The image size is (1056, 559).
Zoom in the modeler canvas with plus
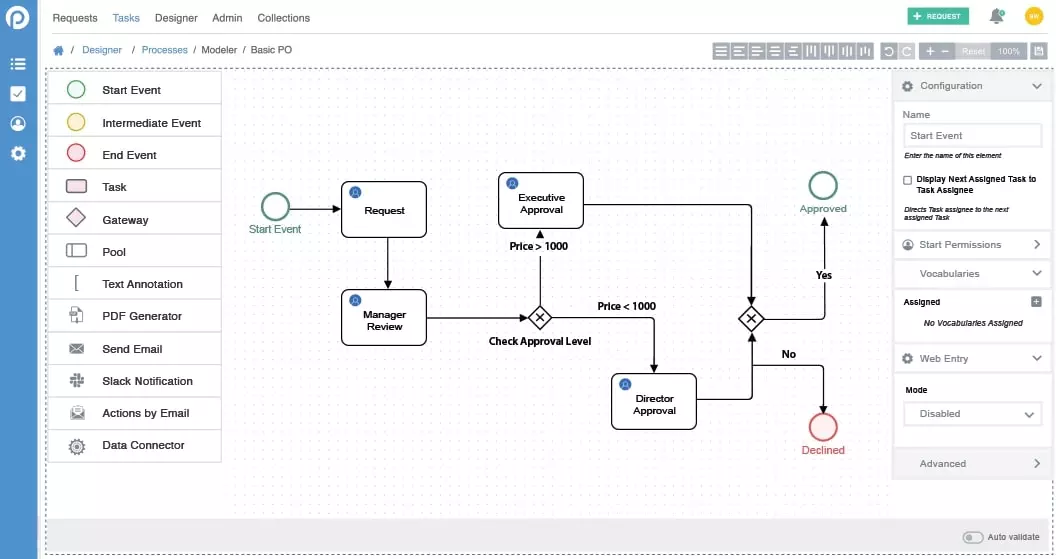click(x=930, y=51)
